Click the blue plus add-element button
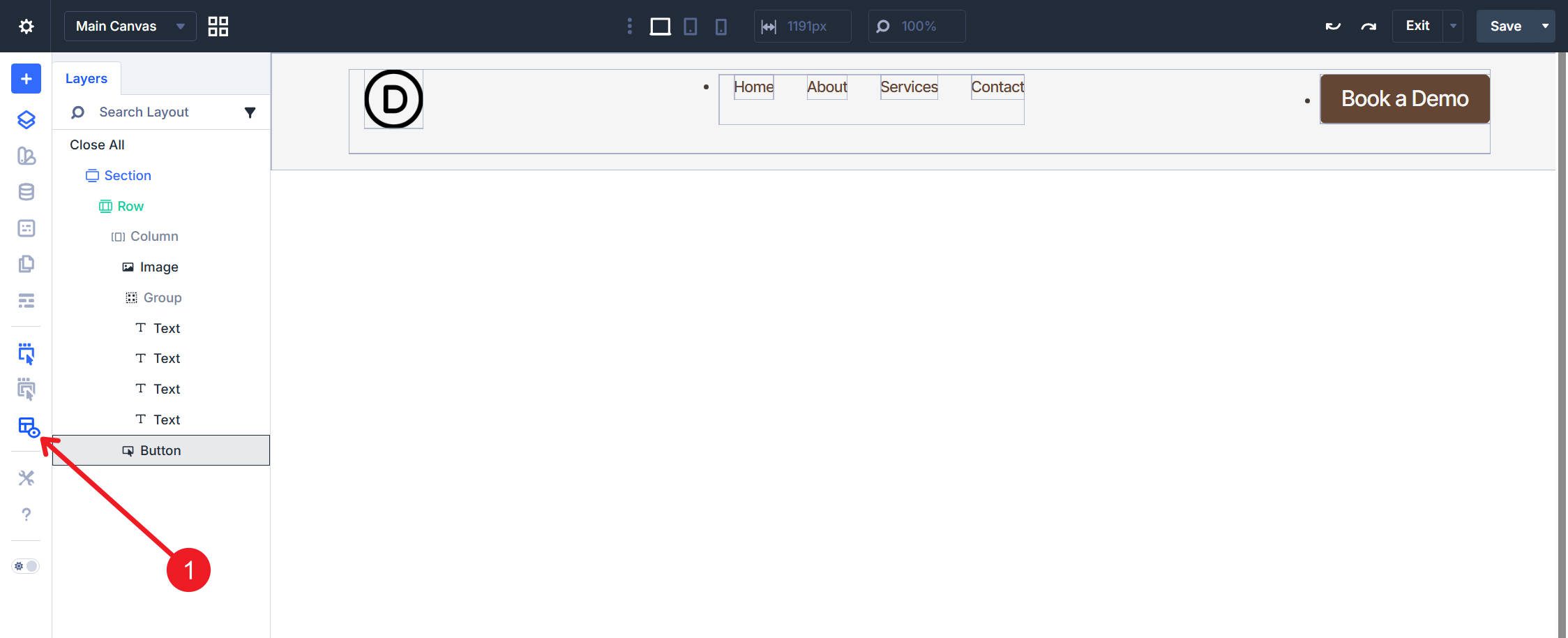Screen dimensions: 1568x638 [x=26, y=79]
